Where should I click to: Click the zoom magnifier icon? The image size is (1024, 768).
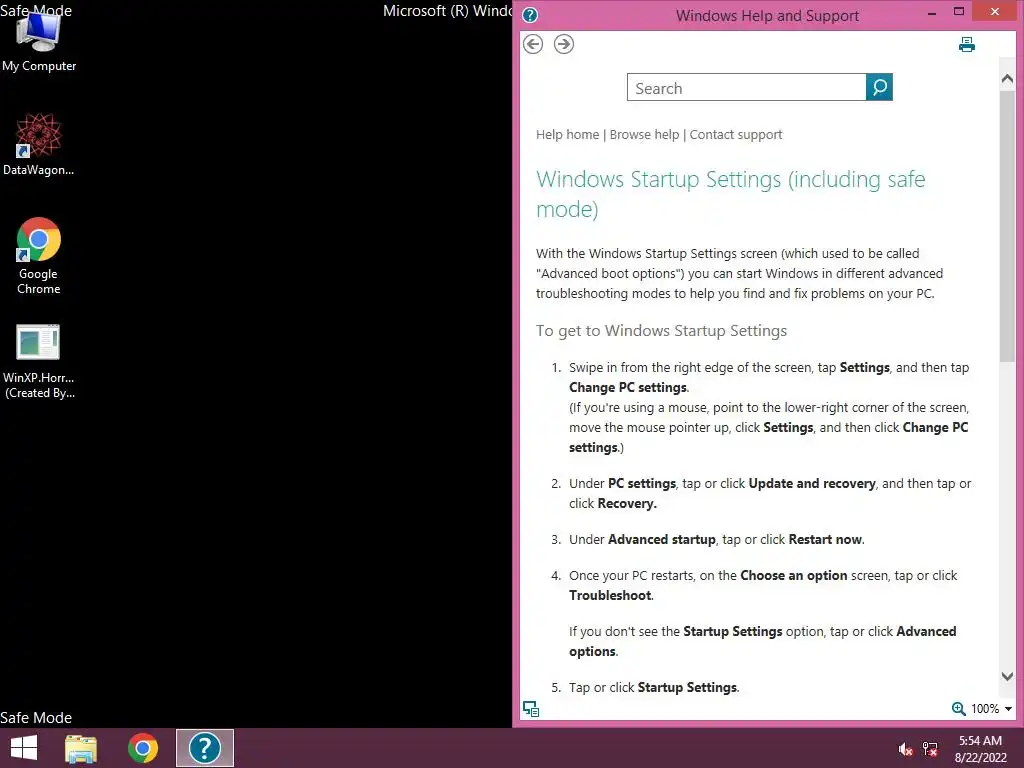pos(958,709)
